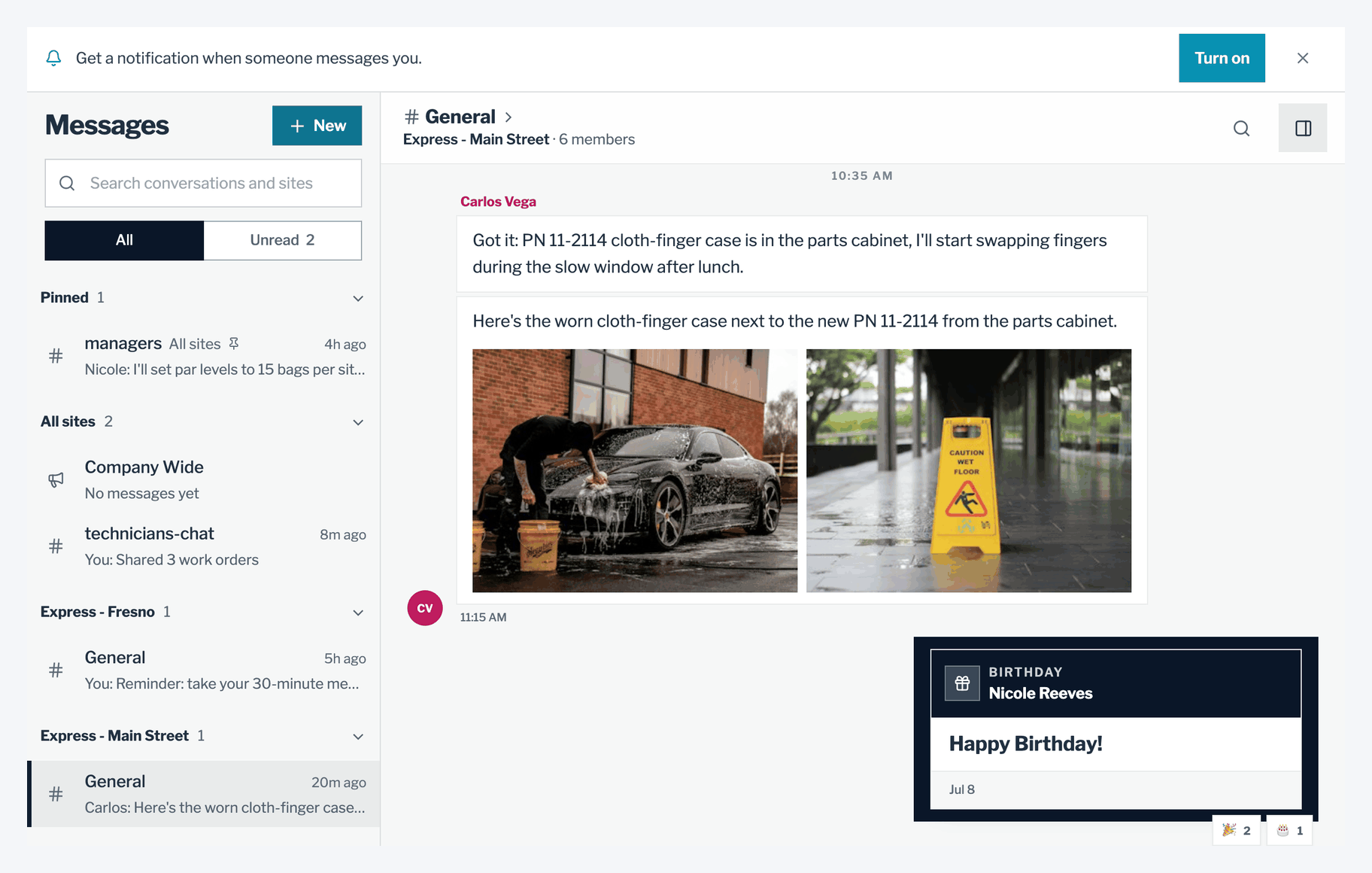Click the technicians-chat hash icon
1372x873 pixels.
coord(56,546)
